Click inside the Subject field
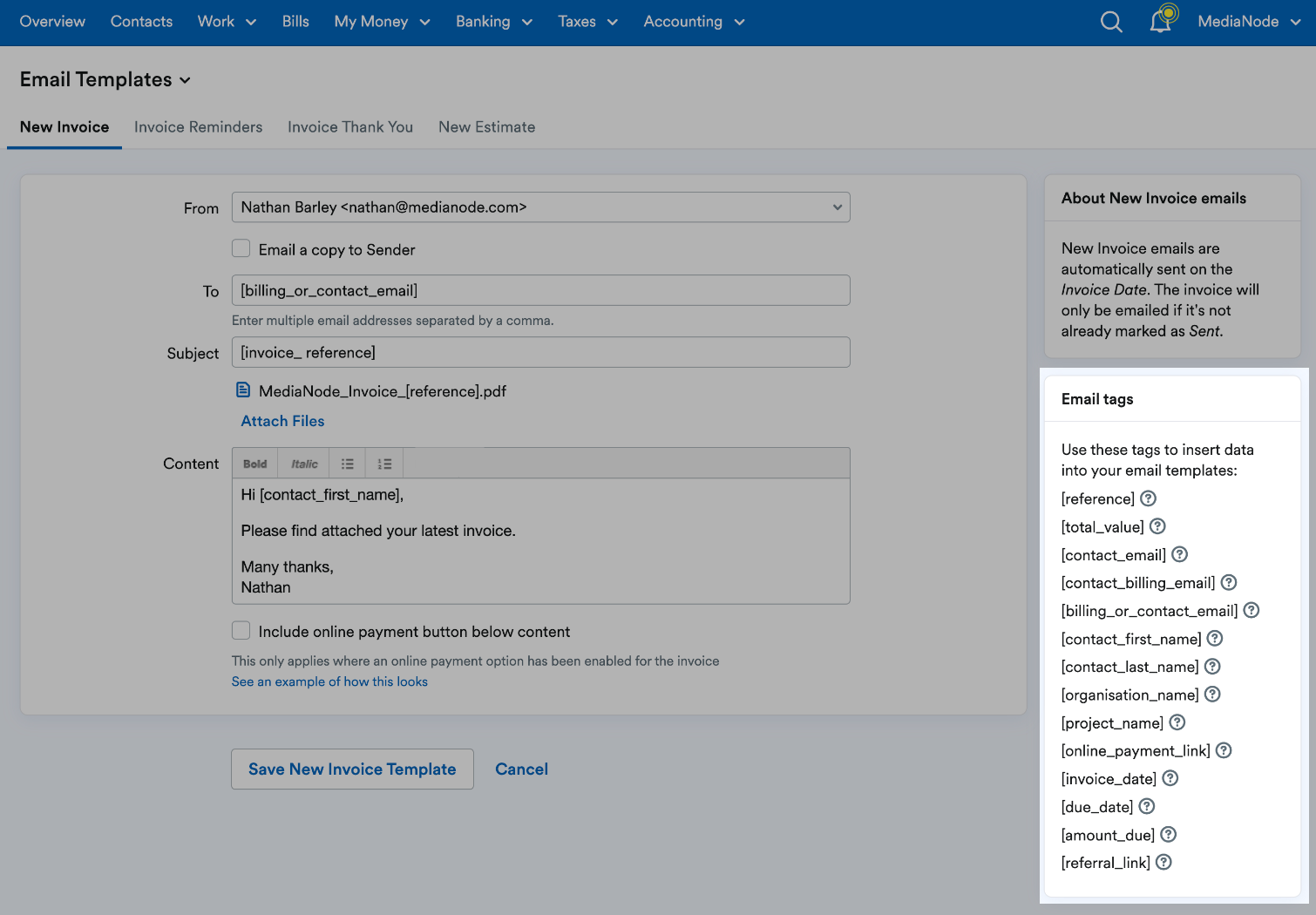1316x915 pixels. point(540,352)
